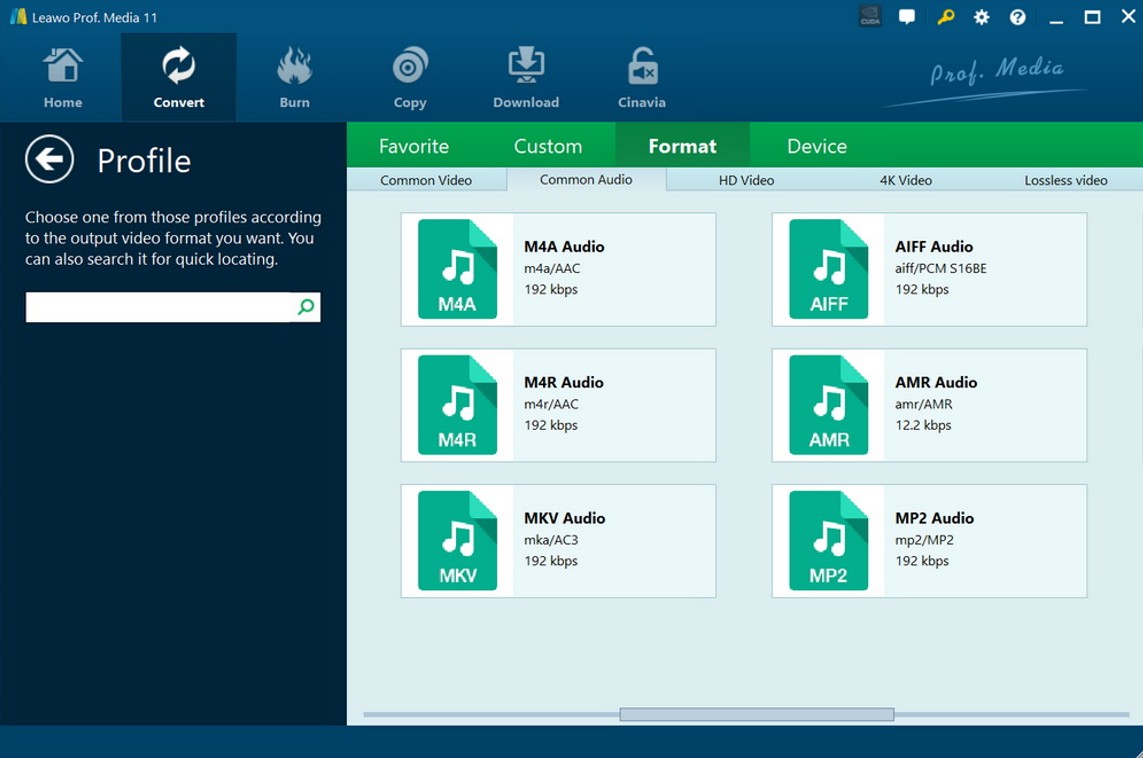Open the Copy disc module
The width and height of the screenshot is (1143, 758).
point(410,78)
